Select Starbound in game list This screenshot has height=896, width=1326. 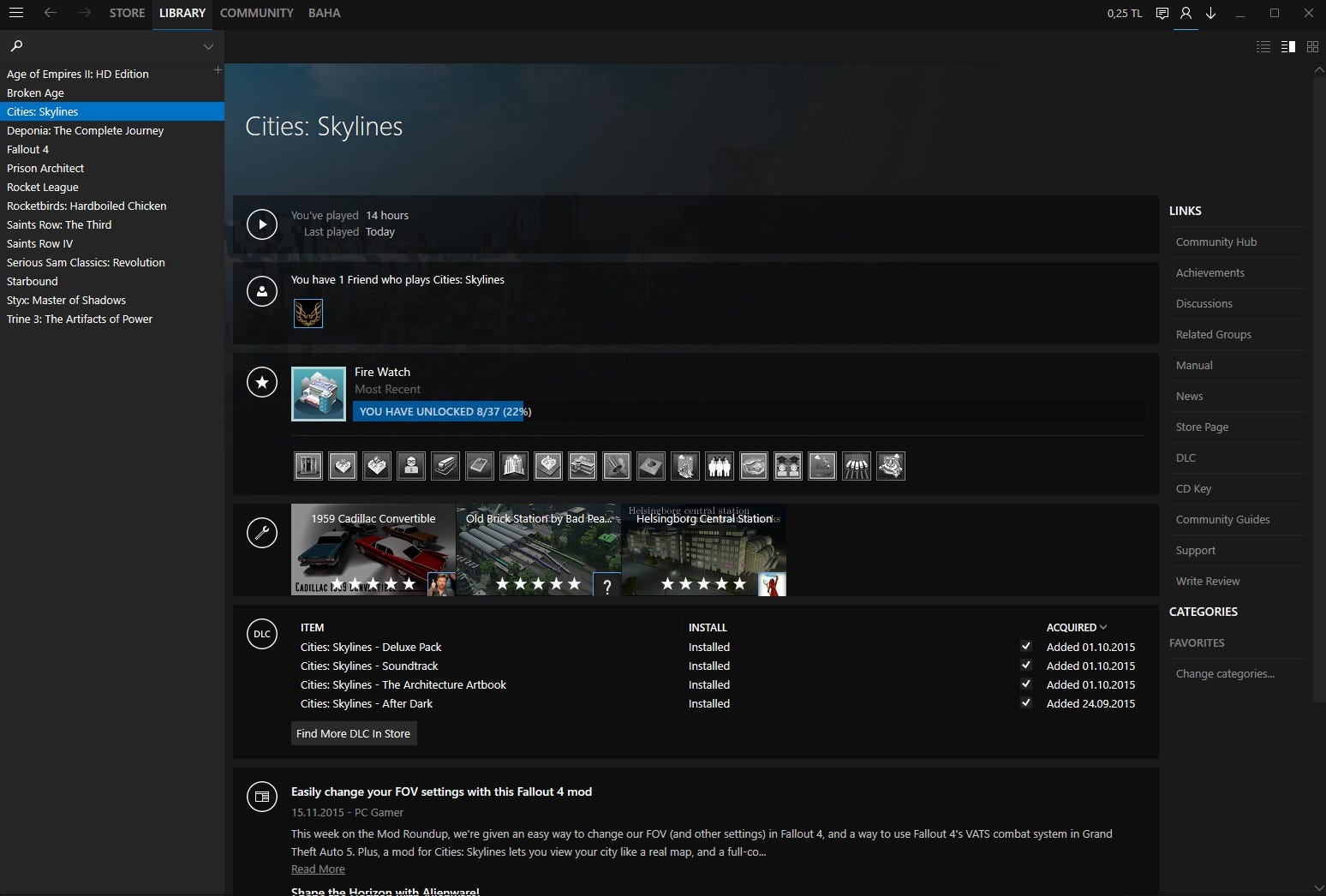click(x=112, y=281)
